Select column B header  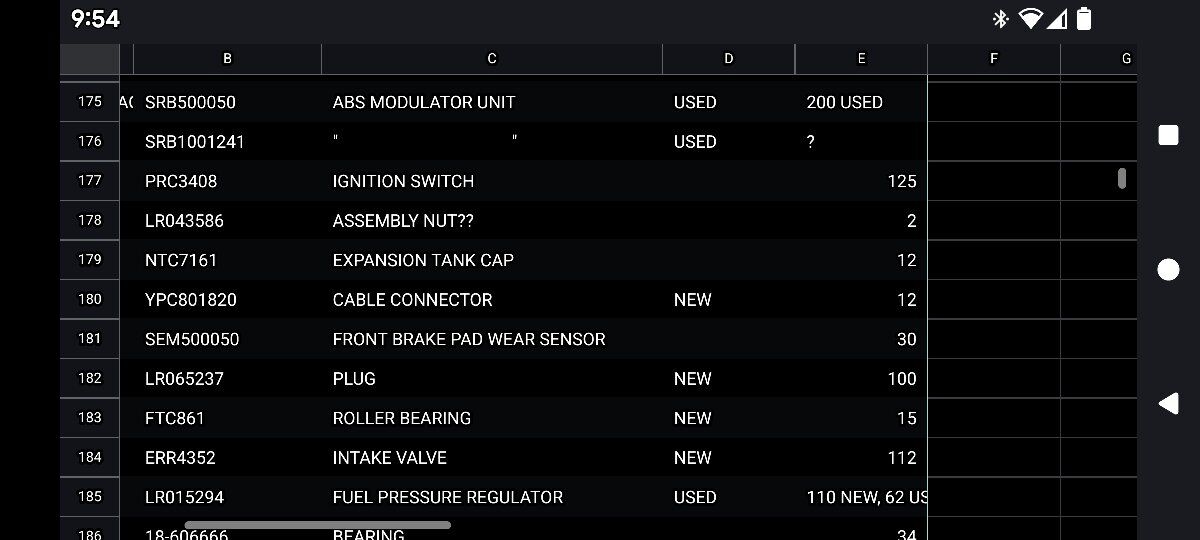point(227,59)
